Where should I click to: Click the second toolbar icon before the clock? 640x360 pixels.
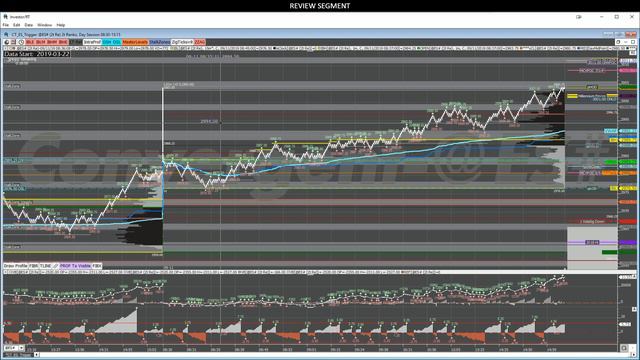[13, 42]
